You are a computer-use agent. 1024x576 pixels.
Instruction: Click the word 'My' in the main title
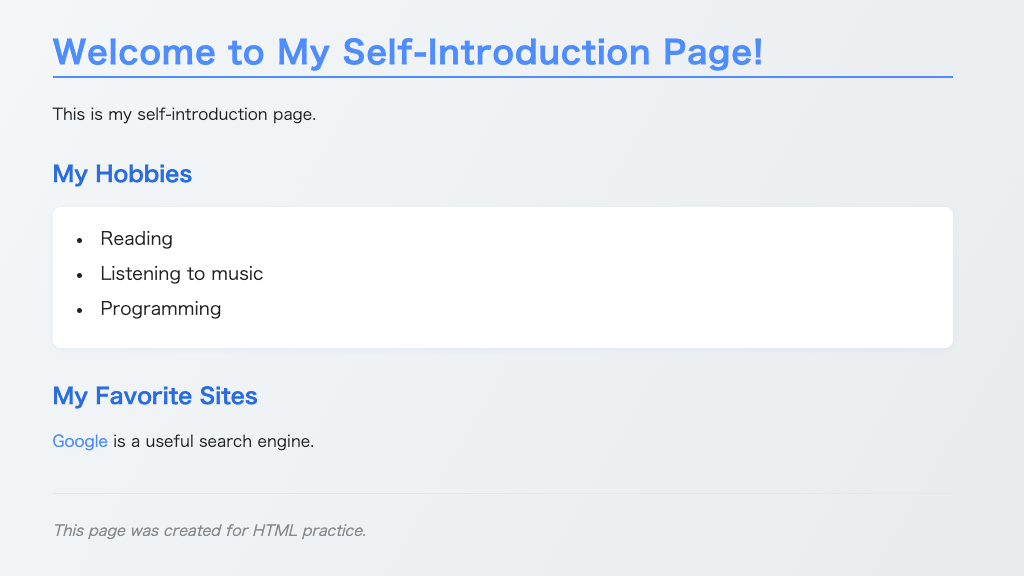pyautogui.click(x=303, y=52)
